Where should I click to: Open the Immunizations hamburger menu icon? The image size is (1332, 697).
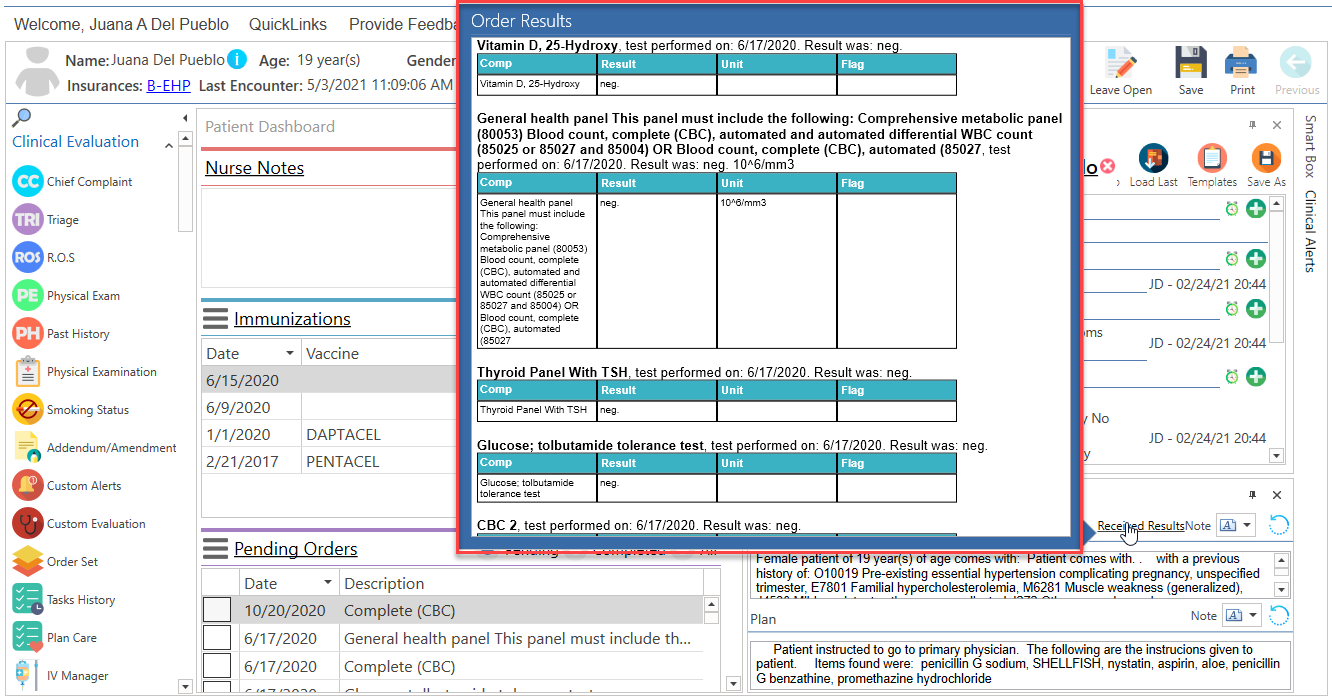click(x=215, y=319)
